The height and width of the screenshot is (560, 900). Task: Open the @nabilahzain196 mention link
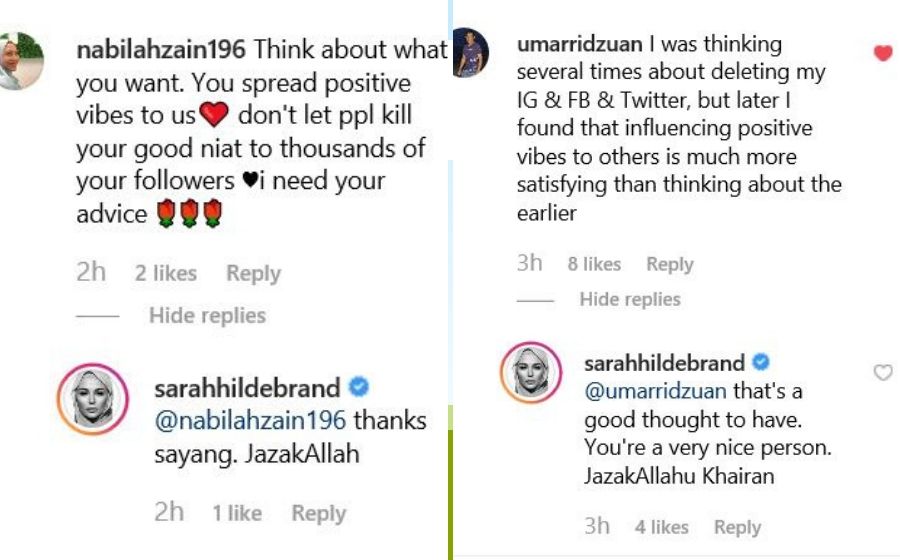point(250,421)
